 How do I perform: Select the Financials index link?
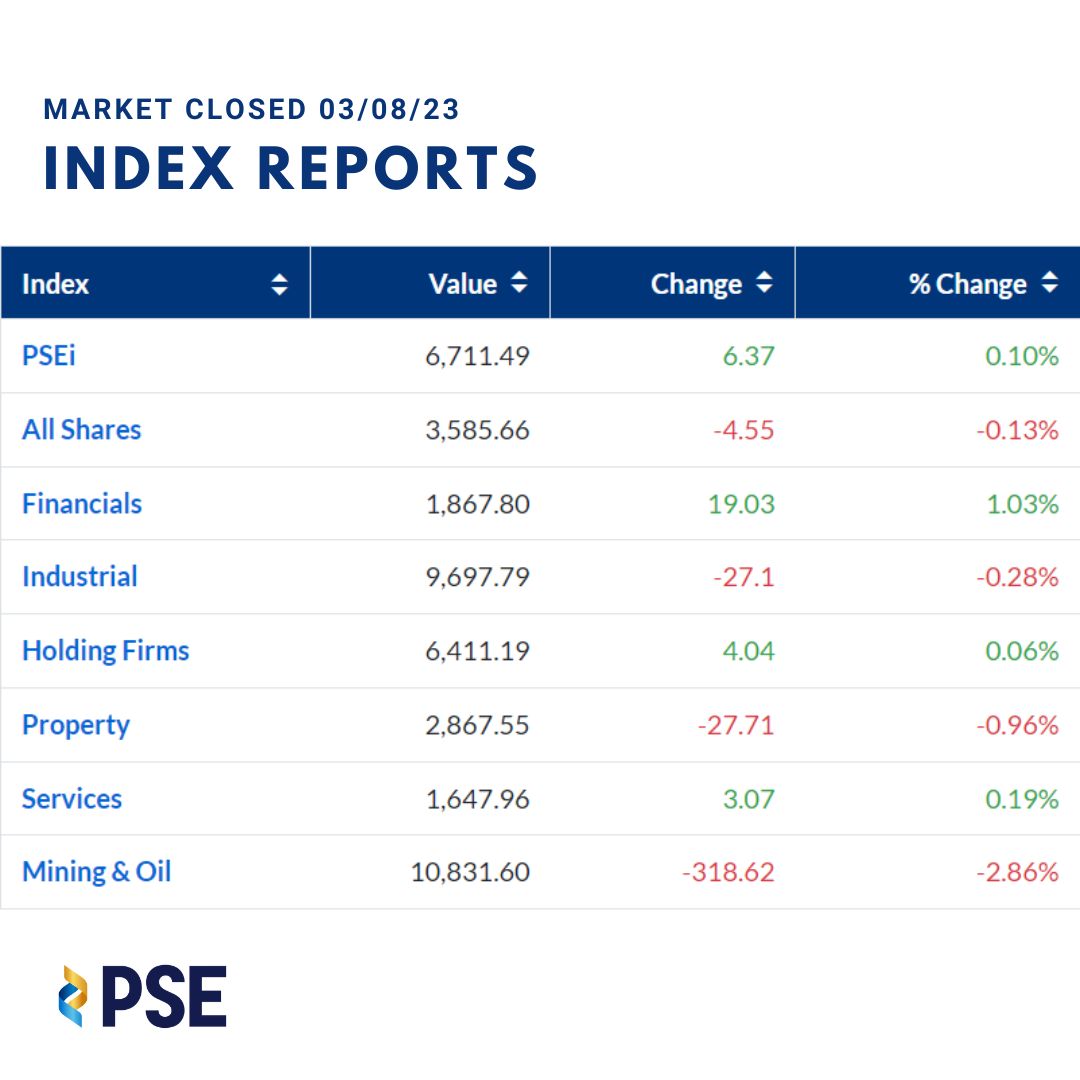pyautogui.click(x=82, y=503)
